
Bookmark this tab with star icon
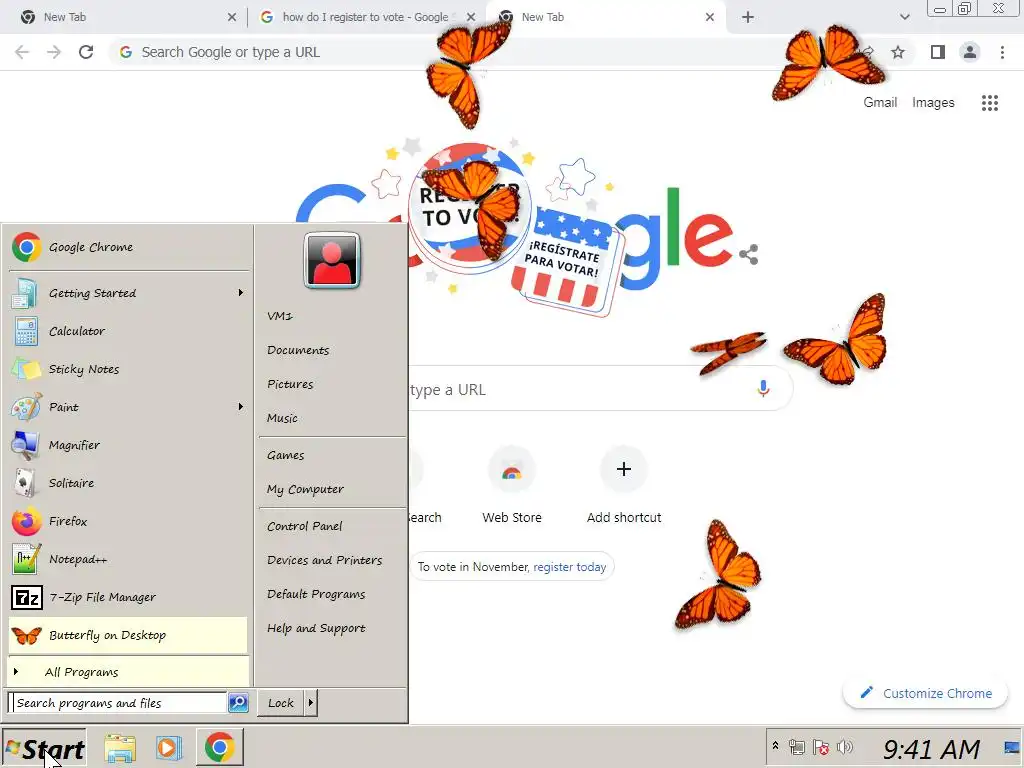click(x=898, y=52)
